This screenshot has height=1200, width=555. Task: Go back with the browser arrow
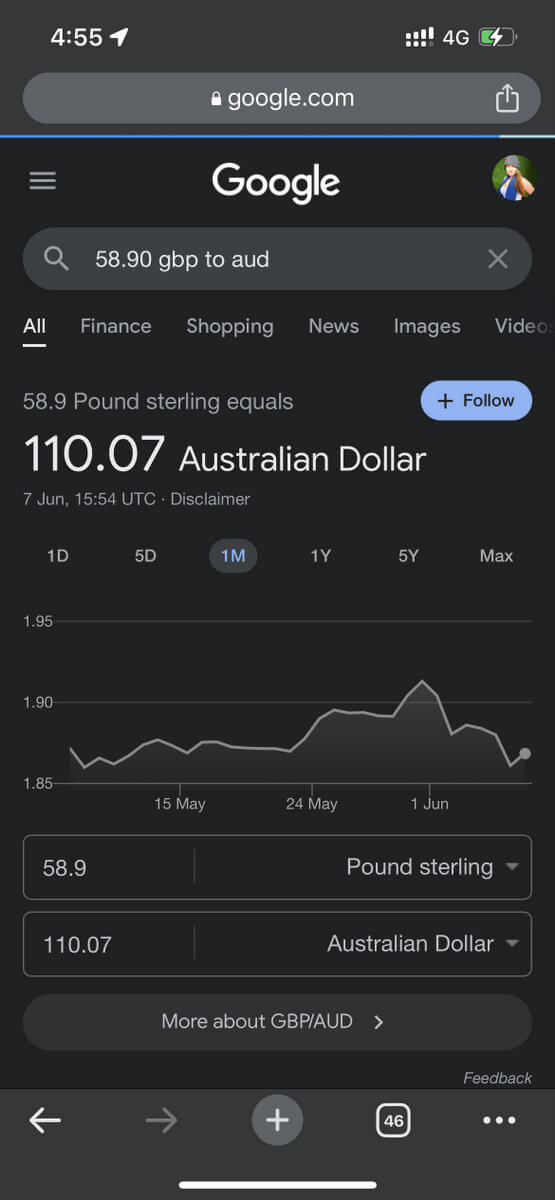click(45, 1121)
